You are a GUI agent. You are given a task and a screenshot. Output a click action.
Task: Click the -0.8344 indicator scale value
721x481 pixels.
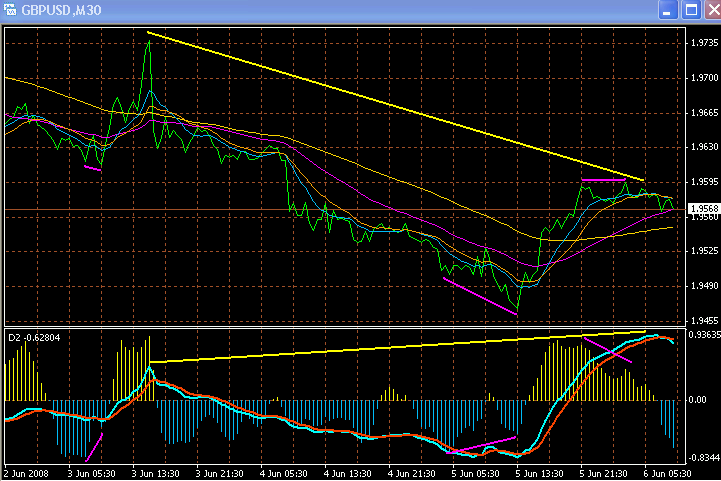[704, 458]
